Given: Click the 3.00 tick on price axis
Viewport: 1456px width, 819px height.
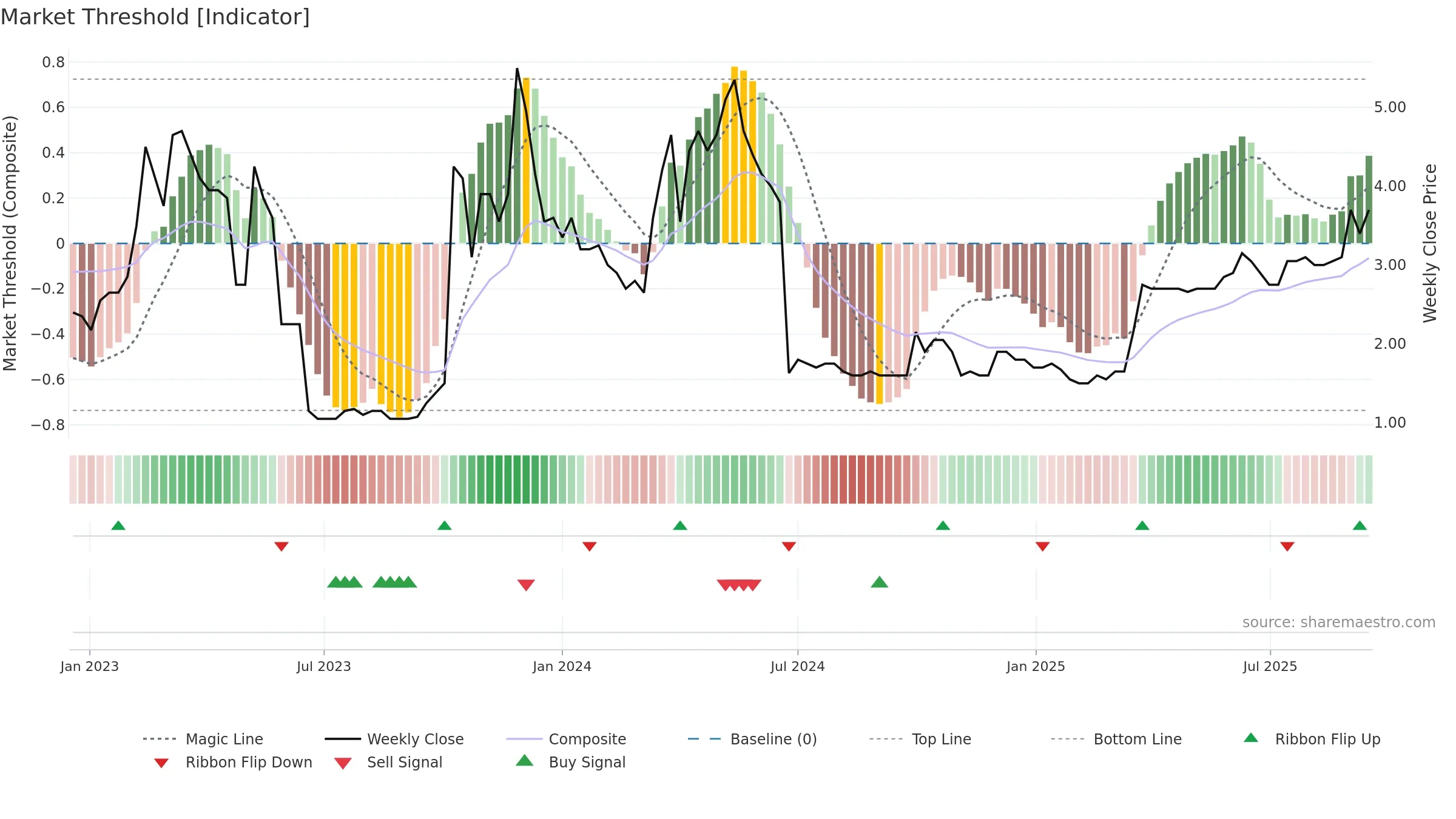Looking at the screenshot, I should point(1390,265).
